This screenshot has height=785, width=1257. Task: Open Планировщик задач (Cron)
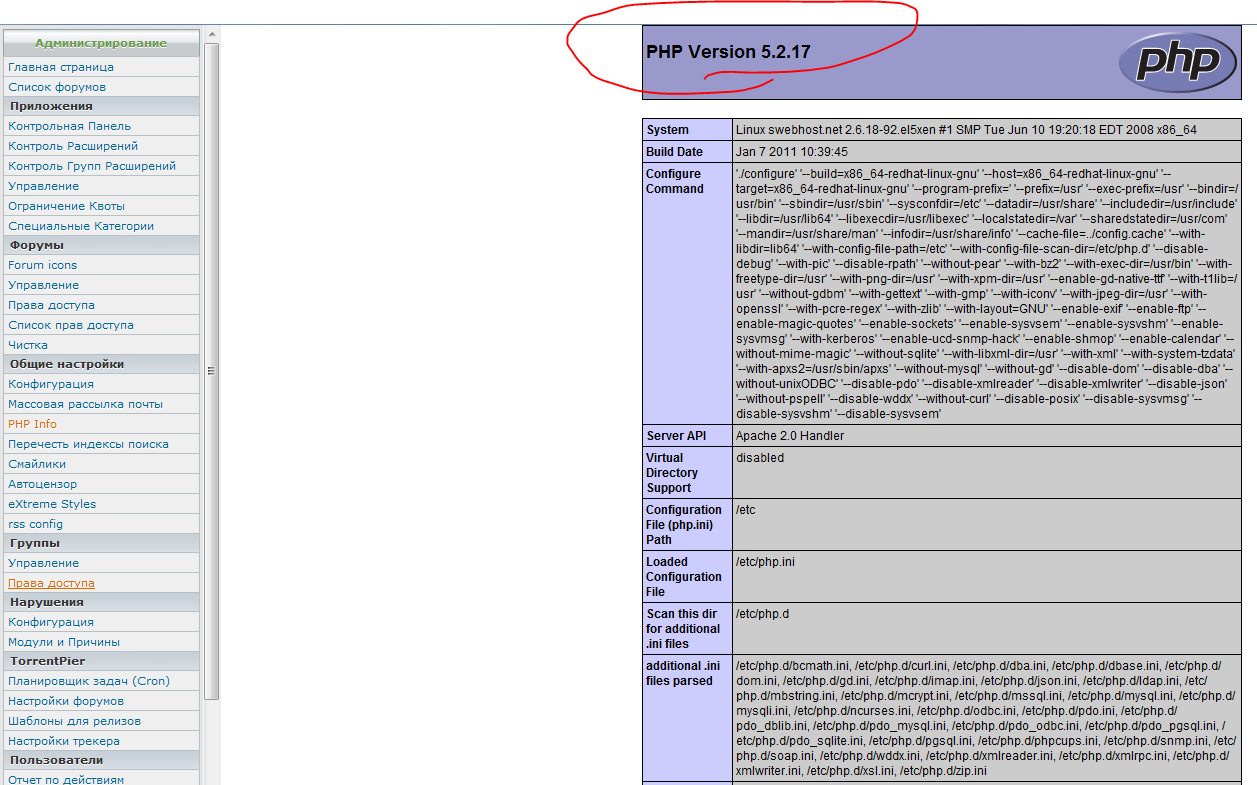(x=89, y=681)
